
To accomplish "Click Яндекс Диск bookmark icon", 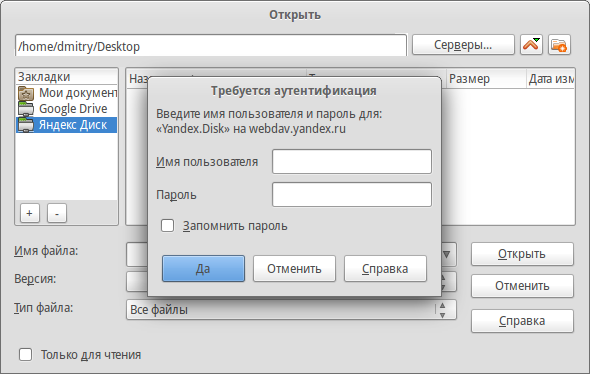I will click(26, 125).
